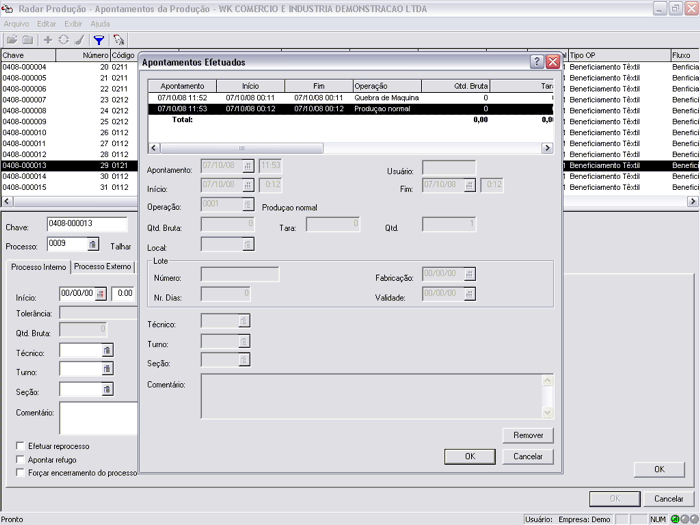Click the circular refresh toolbar icon
This screenshot has width=700, height=525.
63,39
